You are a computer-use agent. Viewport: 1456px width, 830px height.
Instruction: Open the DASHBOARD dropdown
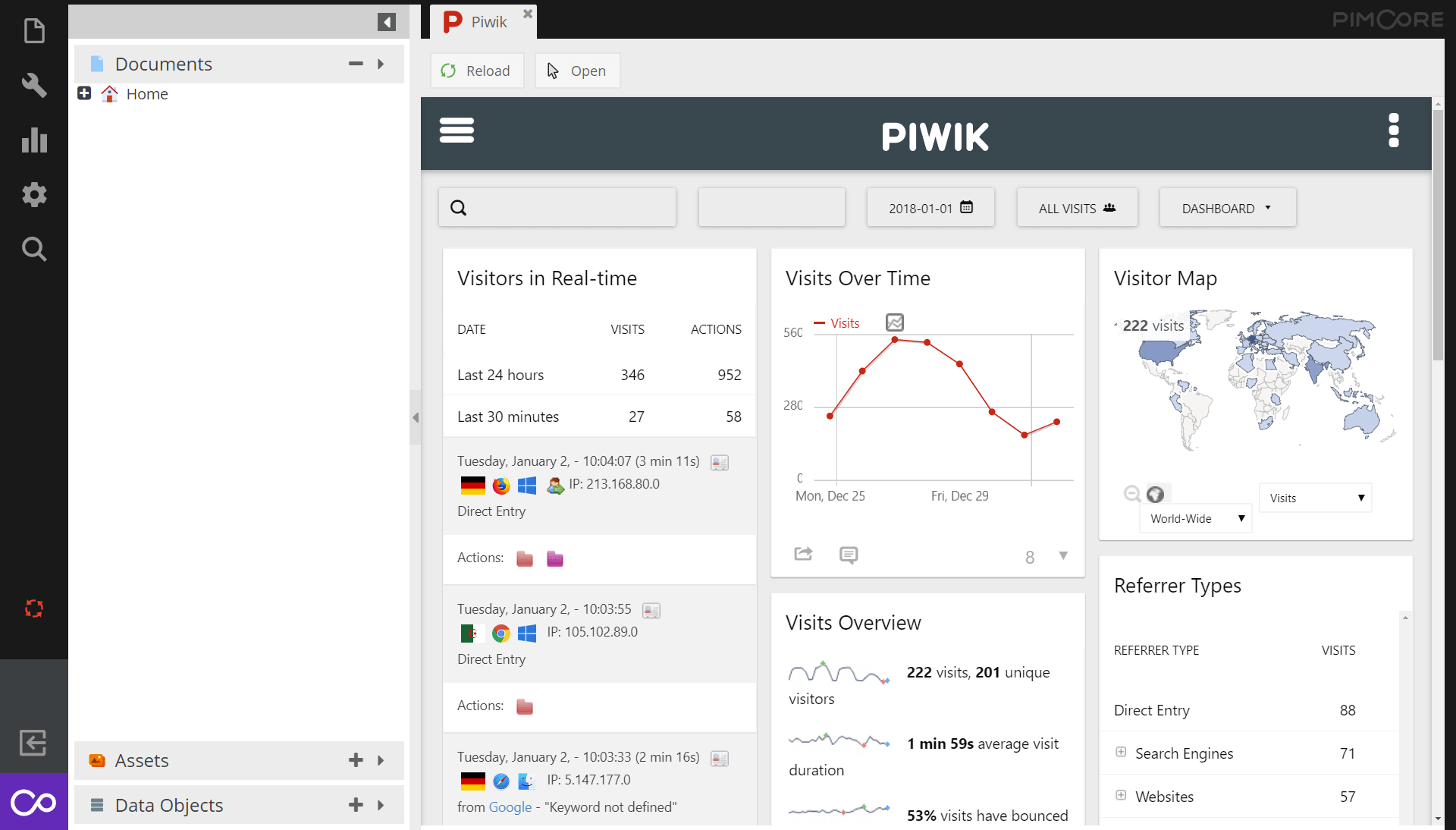point(1226,209)
